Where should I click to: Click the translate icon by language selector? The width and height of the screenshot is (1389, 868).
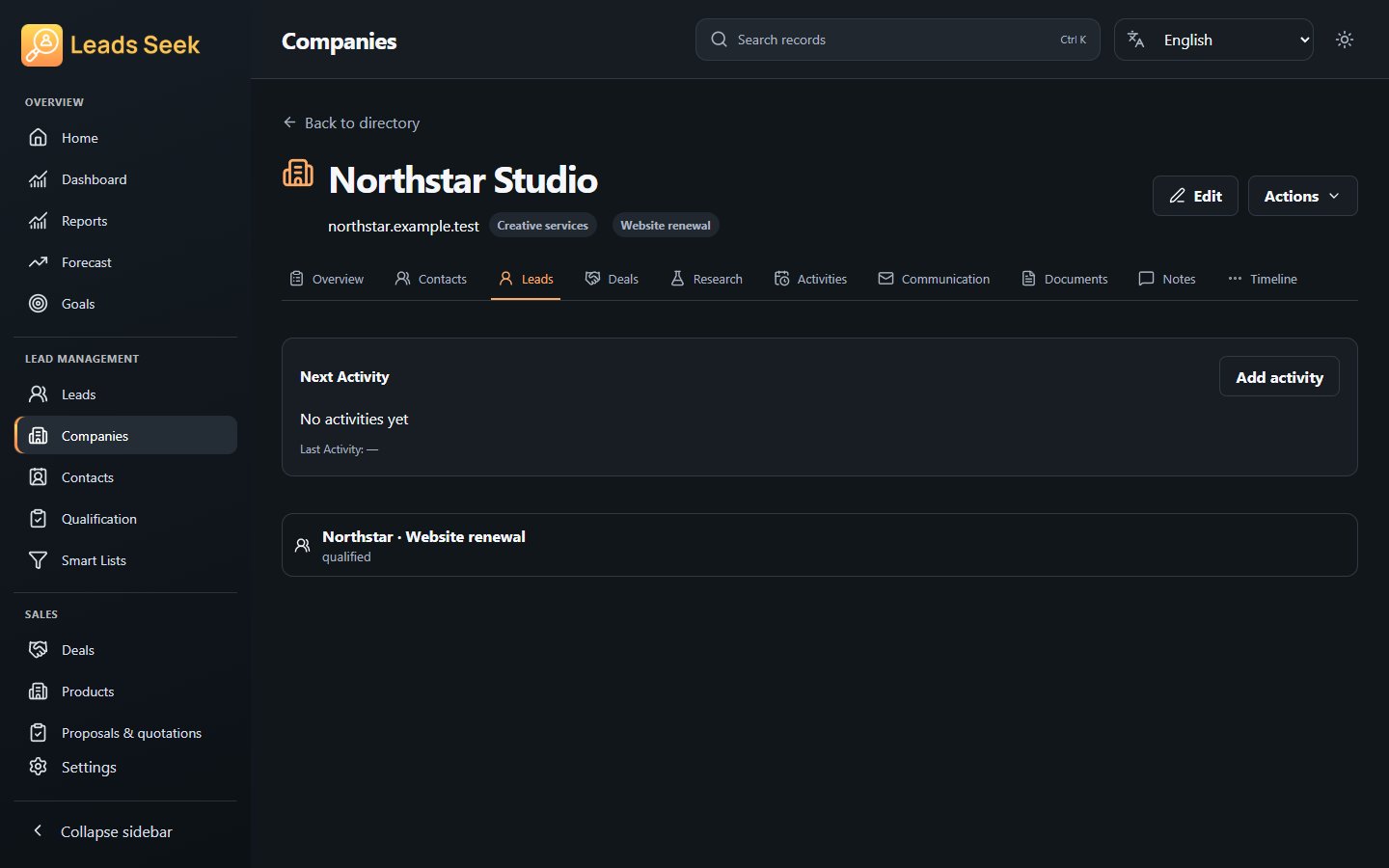[x=1136, y=40]
